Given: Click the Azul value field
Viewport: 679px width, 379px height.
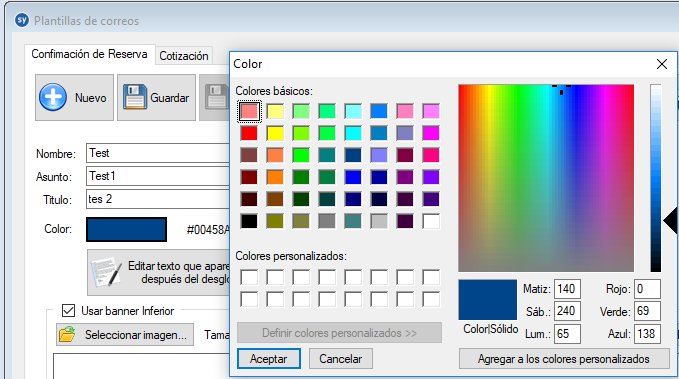Looking at the screenshot, I should pyautogui.click(x=647, y=334).
